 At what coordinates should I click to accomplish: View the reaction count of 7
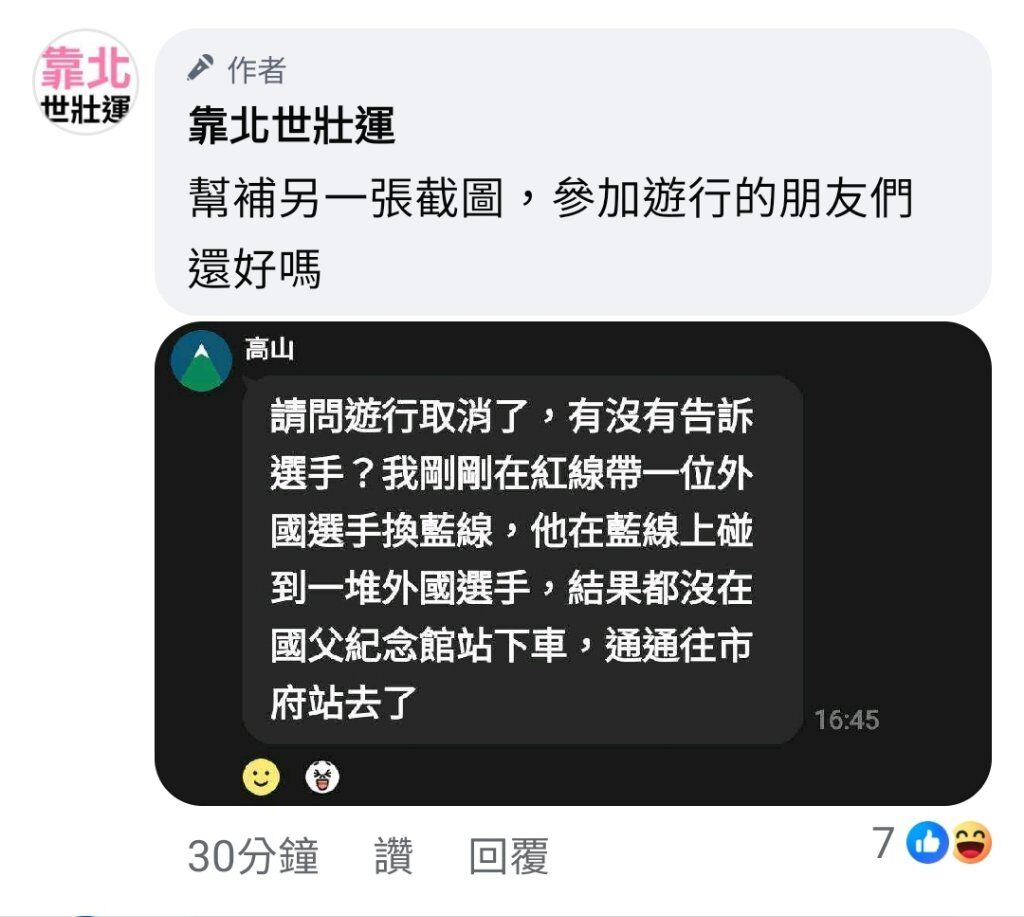pos(883,843)
